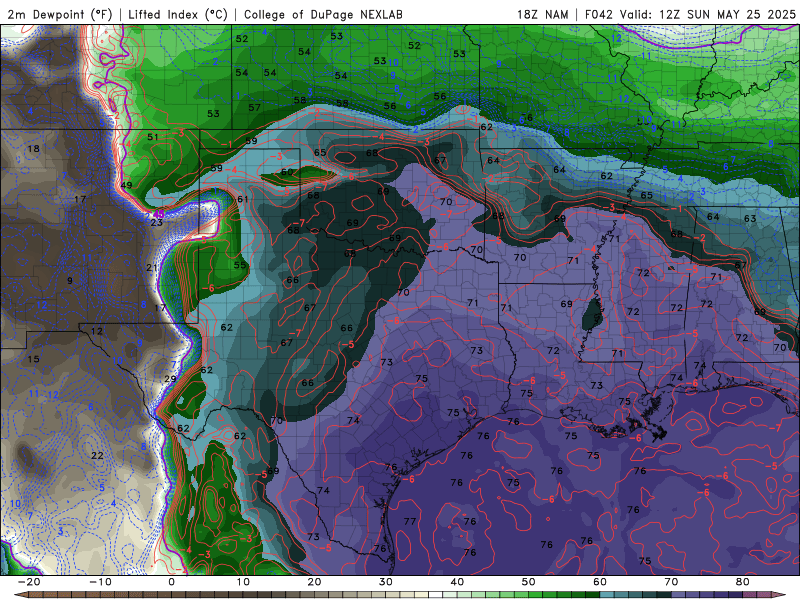The width and height of the screenshot is (800, 600).
Task: Click the 80 label on the color scale
Action: (743, 582)
